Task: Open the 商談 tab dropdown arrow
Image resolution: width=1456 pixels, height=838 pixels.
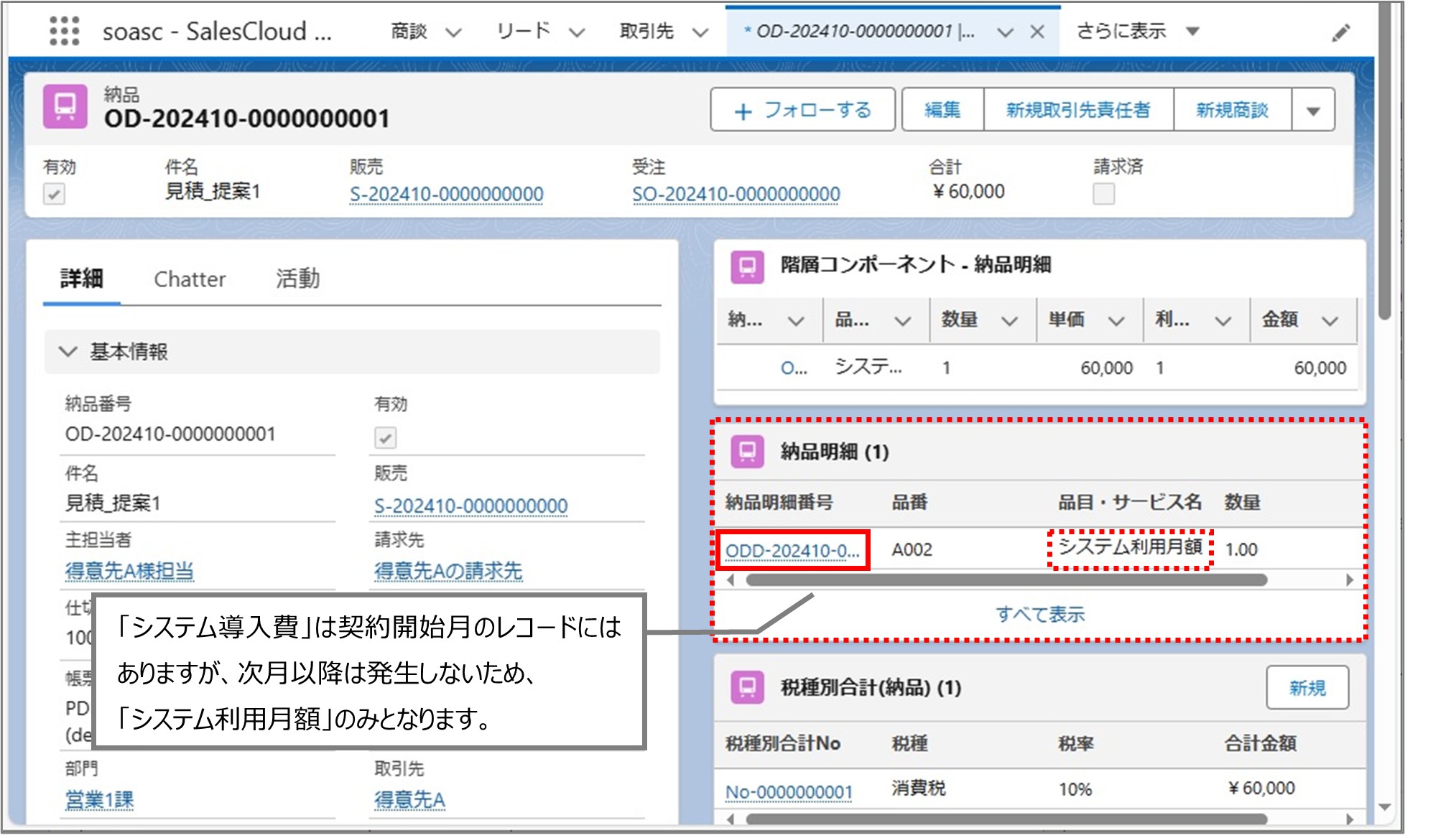Action: pyautogui.click(x=453, y=32)
